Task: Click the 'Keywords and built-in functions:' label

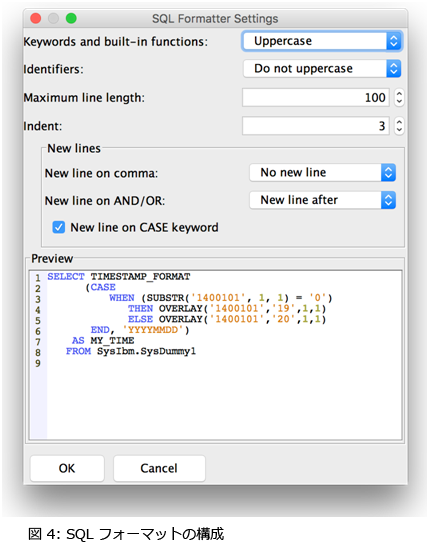Action: (115, 42)
